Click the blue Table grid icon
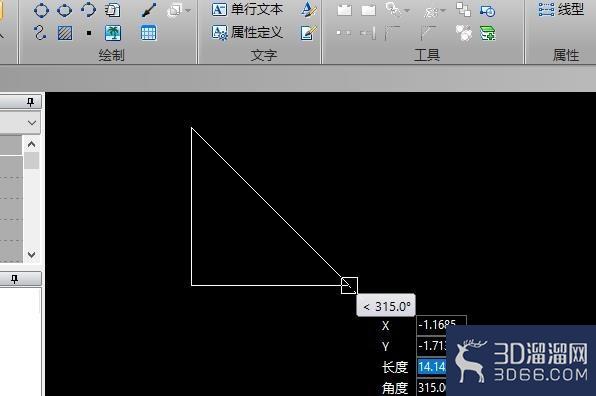Screen dimensions: 596x396 point(148,33)
